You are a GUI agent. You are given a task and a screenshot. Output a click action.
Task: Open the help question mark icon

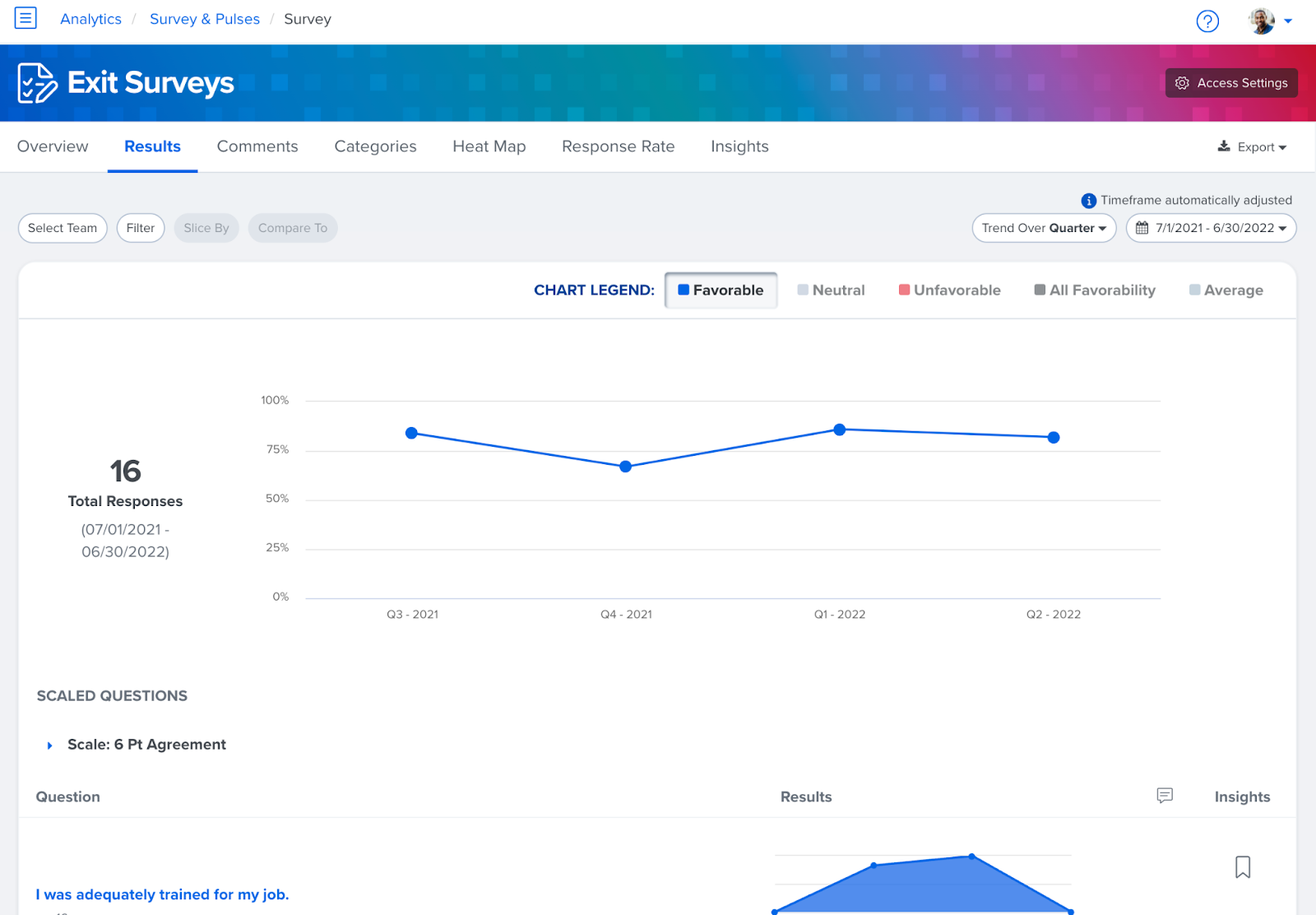point(1207,21)
